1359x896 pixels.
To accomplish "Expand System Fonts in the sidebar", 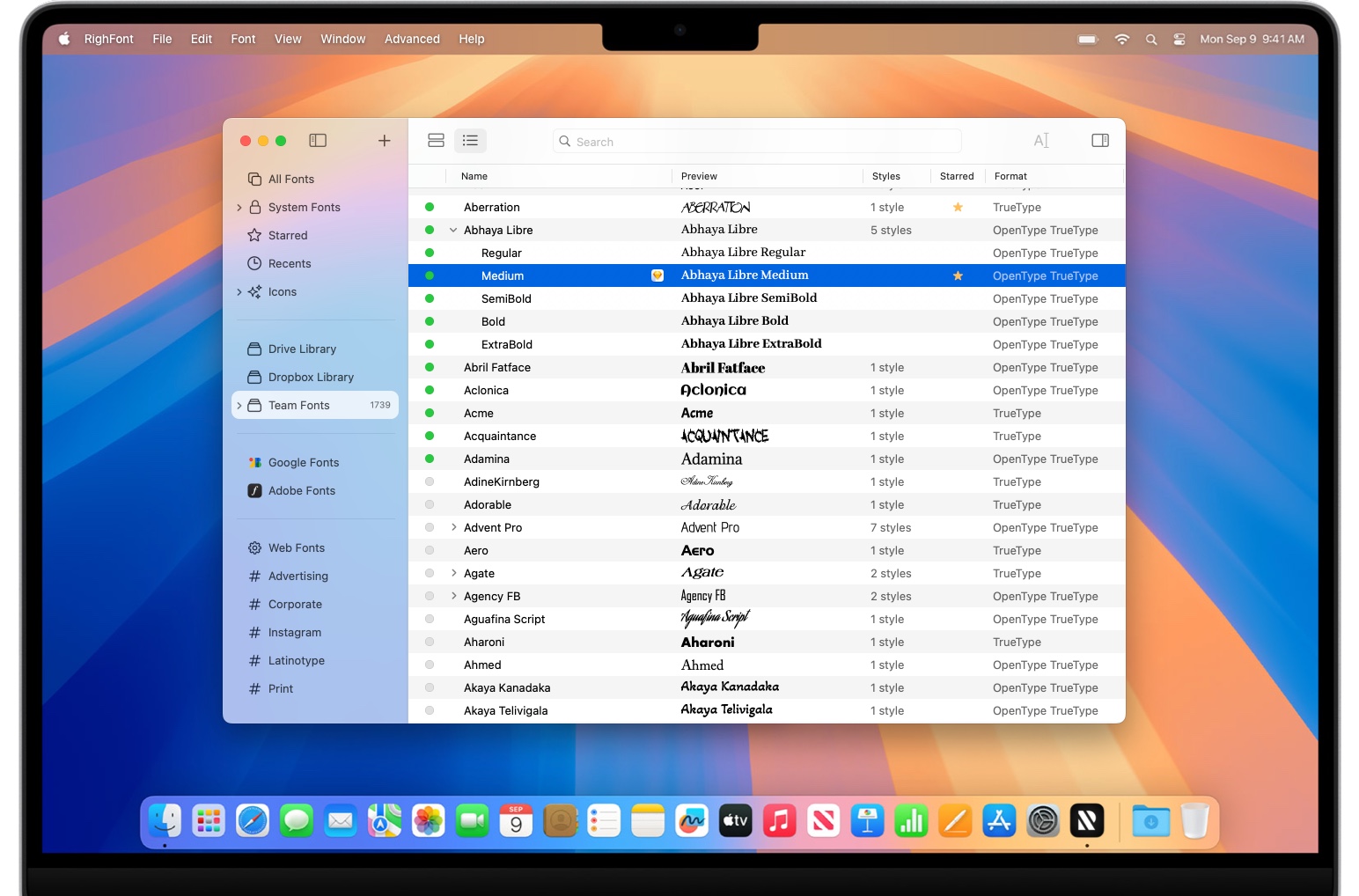I will [239, 207].
